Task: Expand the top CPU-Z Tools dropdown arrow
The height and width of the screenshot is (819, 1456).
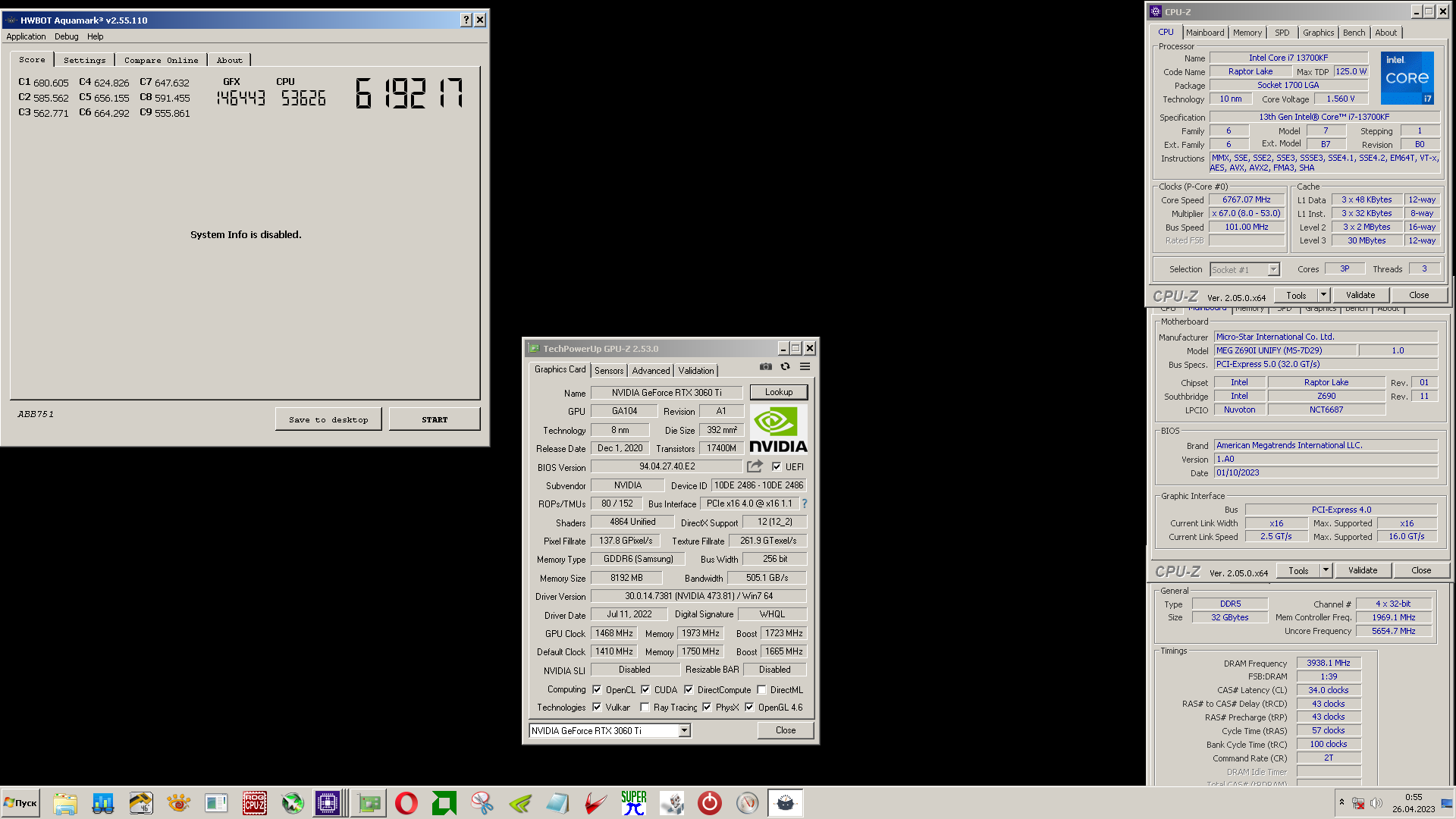Action: 1323,295
